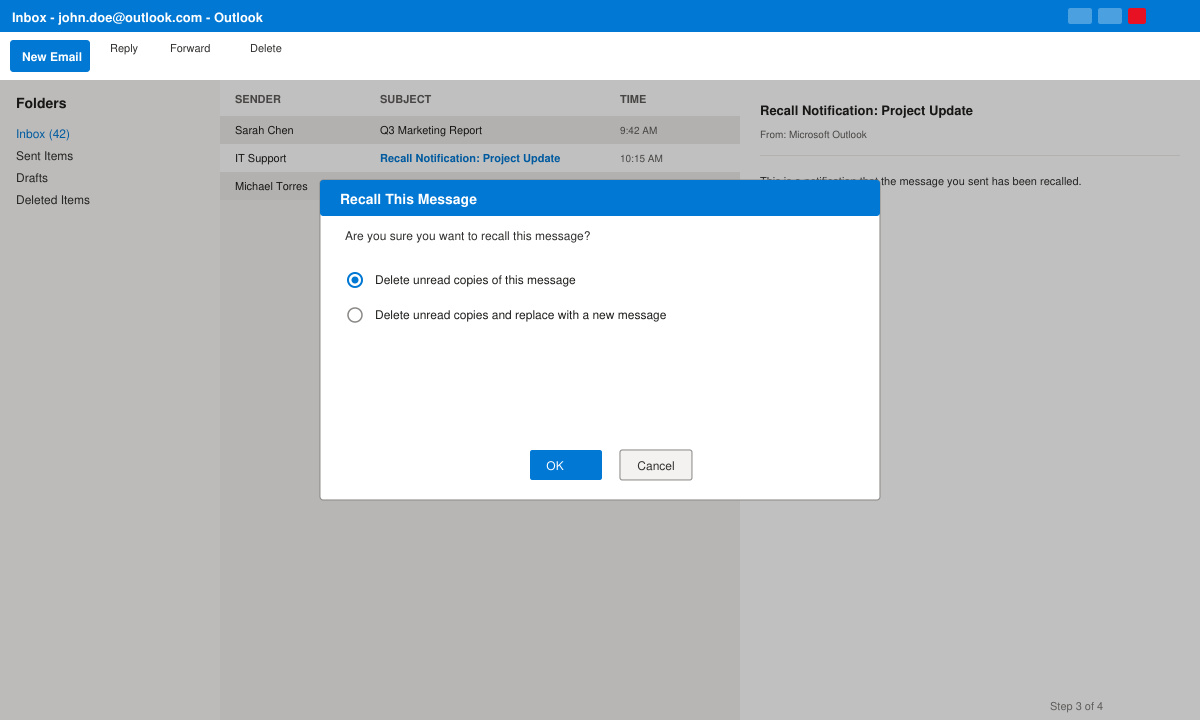Screen dimensions: 1200x720
Task: Click Delete in the toolbar
Action: coord(266,48)
